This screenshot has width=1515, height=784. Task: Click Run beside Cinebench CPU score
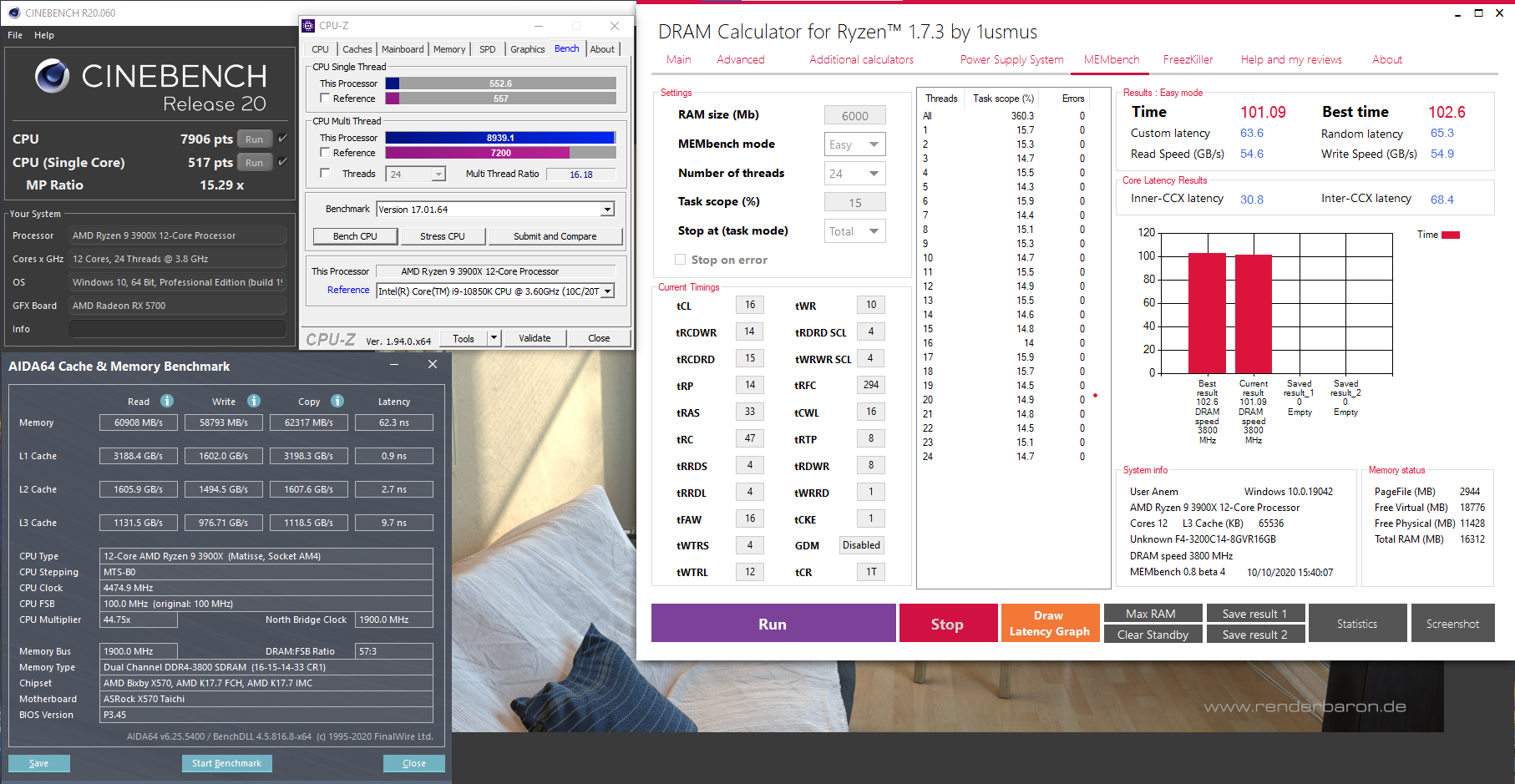pyautogui.click(x=255, y=139)
